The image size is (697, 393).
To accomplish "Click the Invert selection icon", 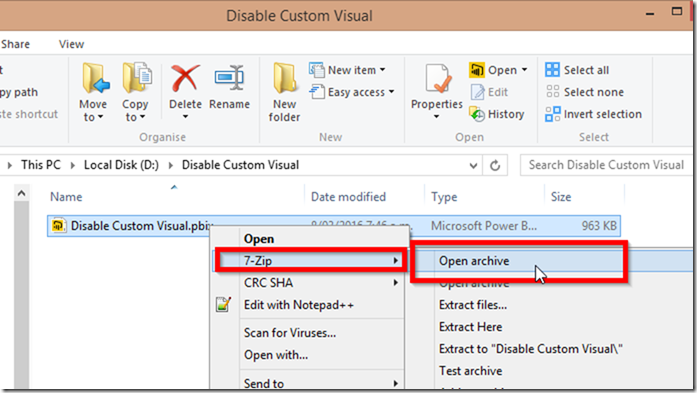I will click(553, 114).
